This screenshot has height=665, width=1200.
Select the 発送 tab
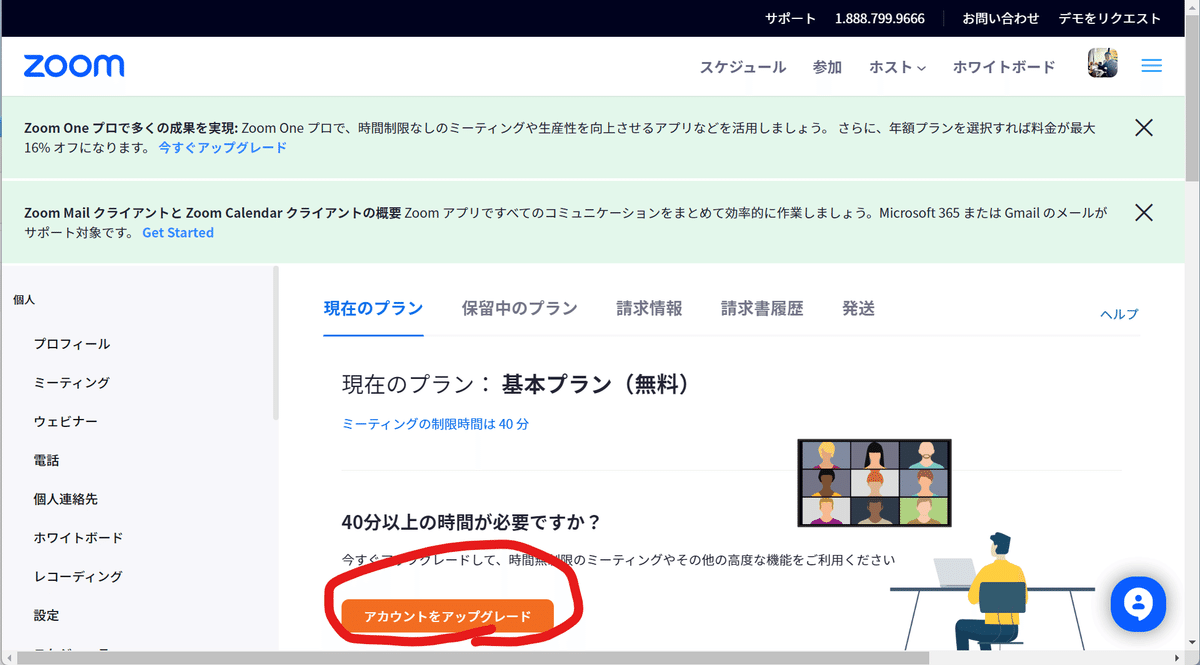[858, 308]
